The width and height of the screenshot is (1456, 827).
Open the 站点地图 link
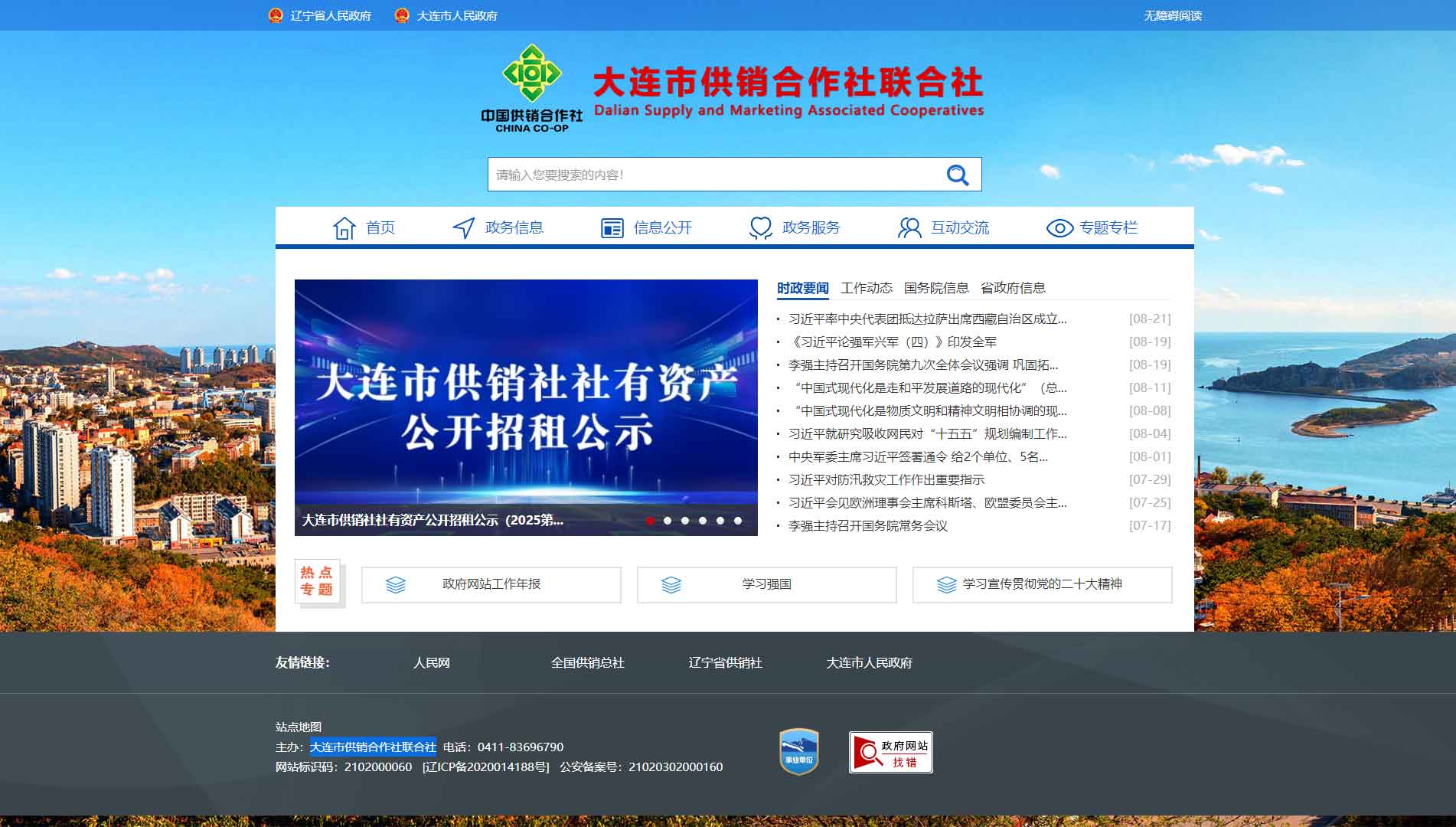(x=299, y=727)
